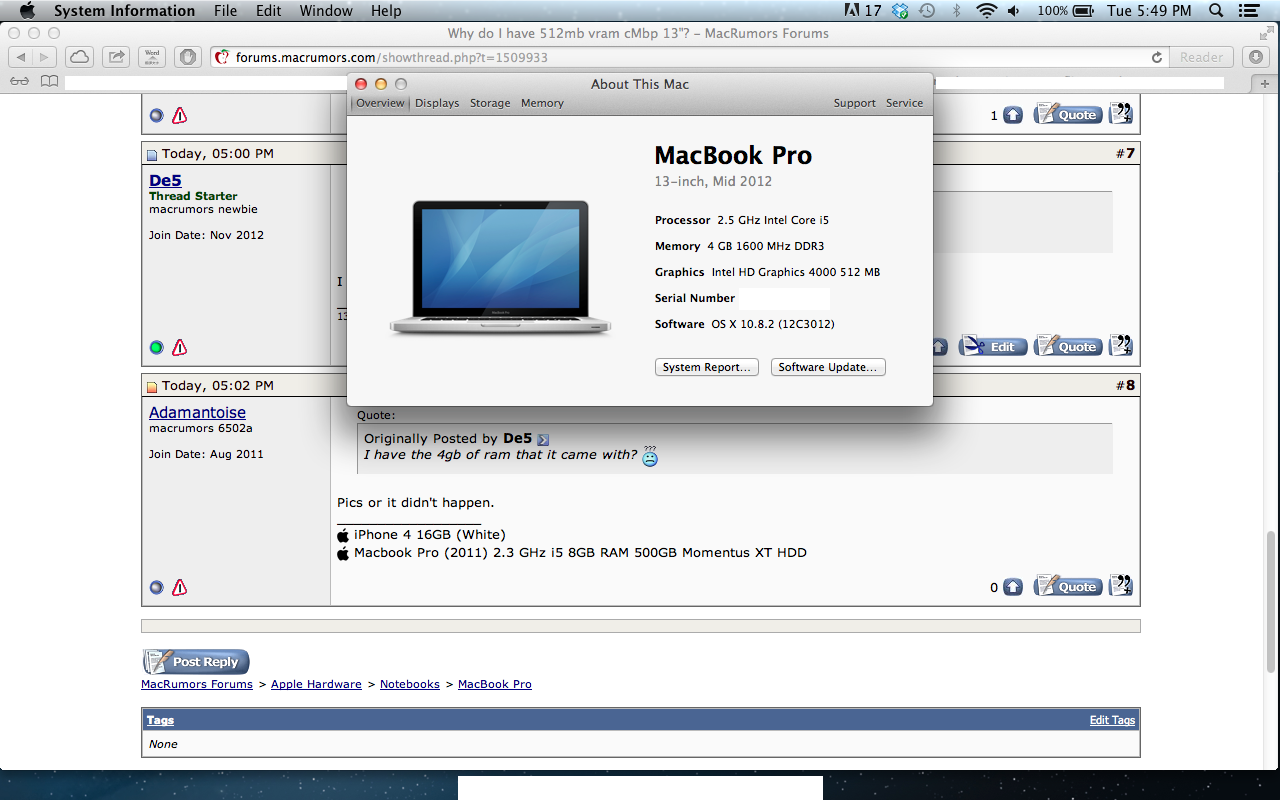Click the Edit Tags link
This screenshot has width=1280, height=800.
tap(1112, 720)
